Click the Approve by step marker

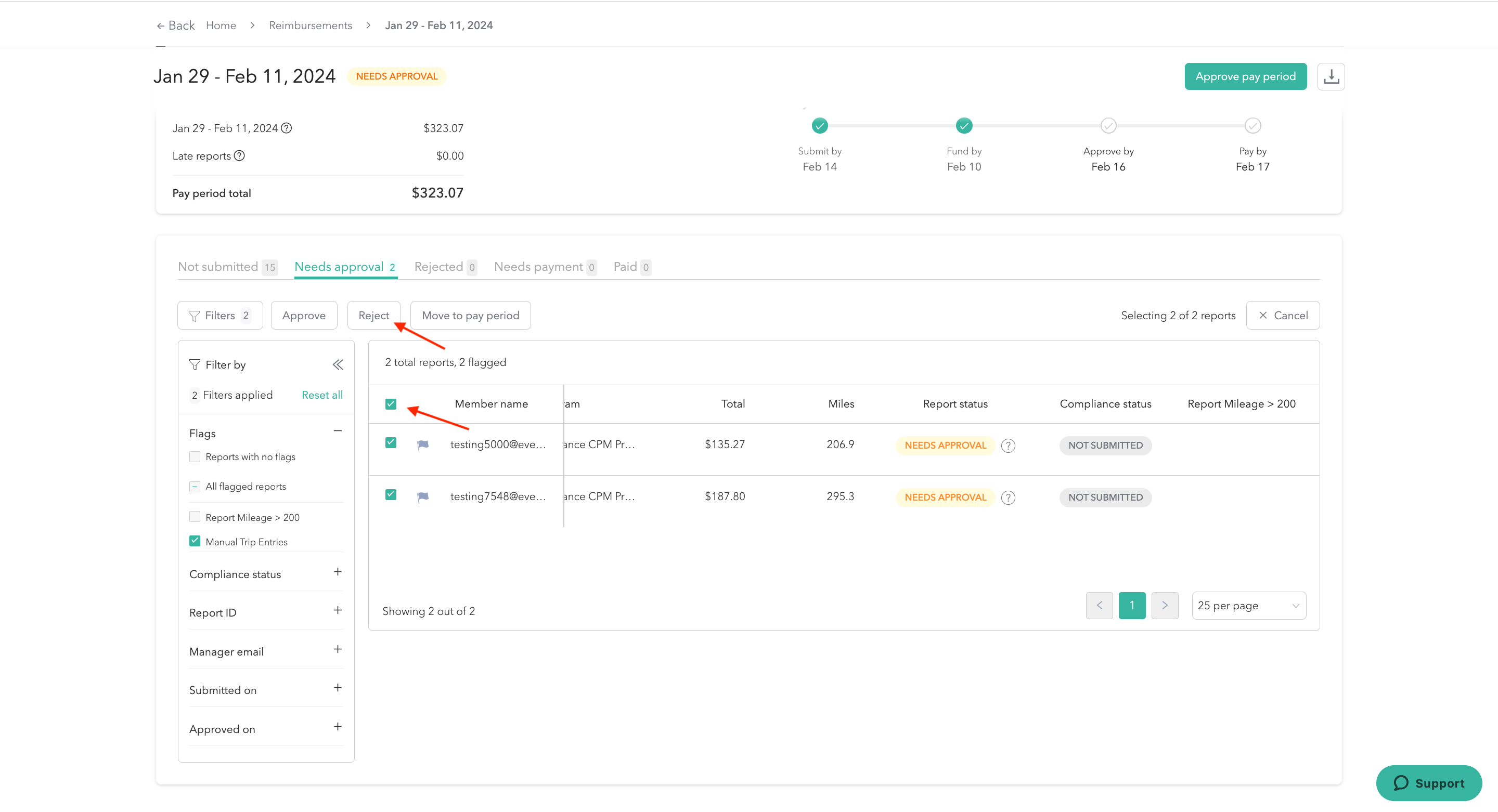[1108, 126]
